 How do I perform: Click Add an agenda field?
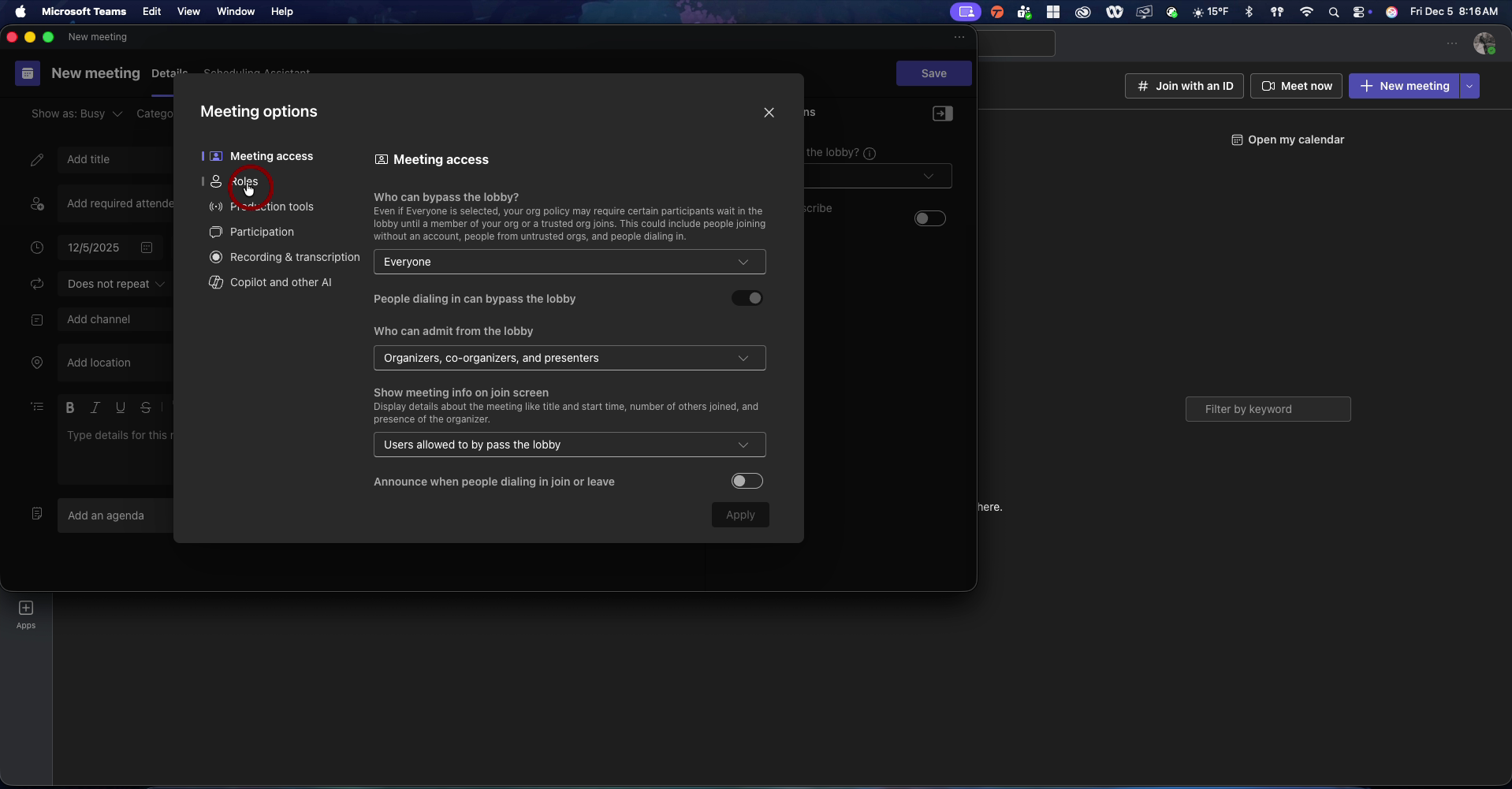tap(115, 515)
